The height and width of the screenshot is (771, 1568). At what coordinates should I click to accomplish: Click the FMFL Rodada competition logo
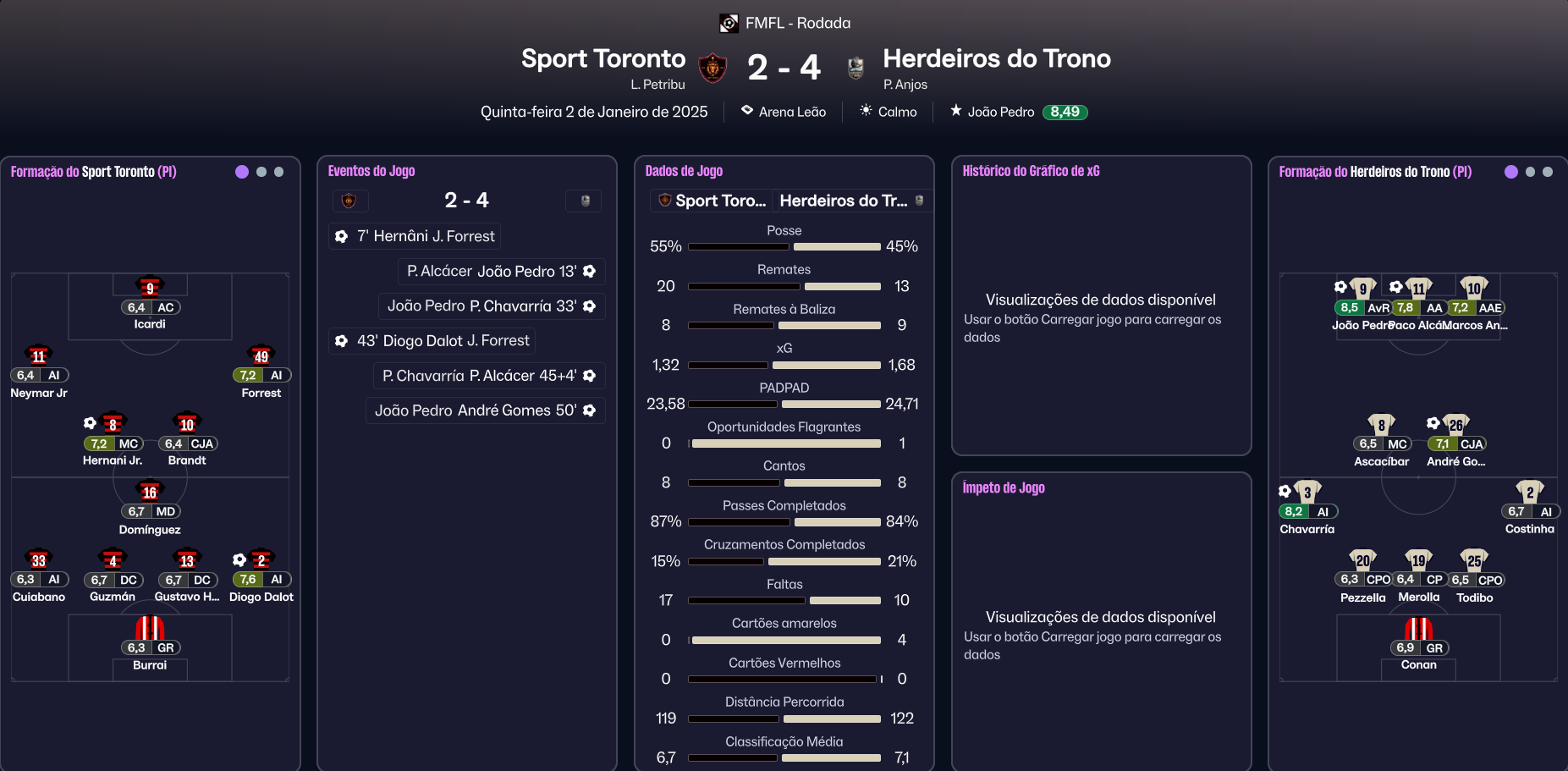click(727, 23)
